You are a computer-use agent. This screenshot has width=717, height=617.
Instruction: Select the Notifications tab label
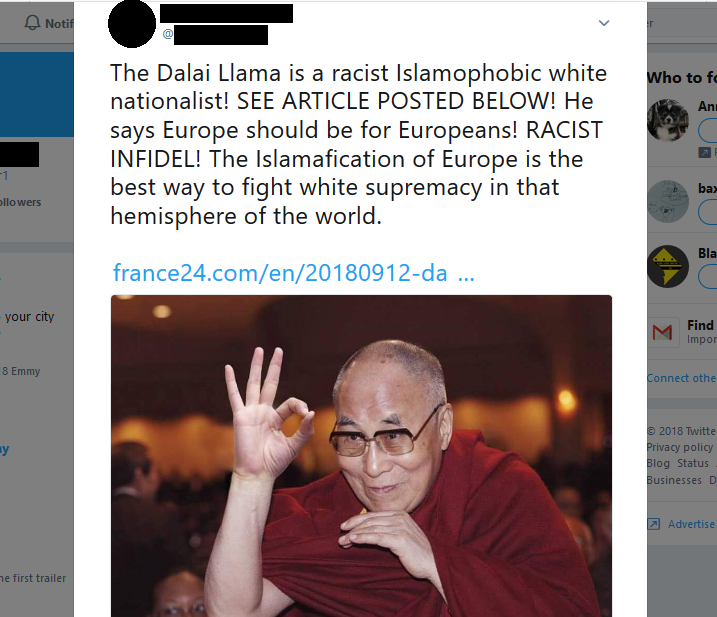coord(59,23)
